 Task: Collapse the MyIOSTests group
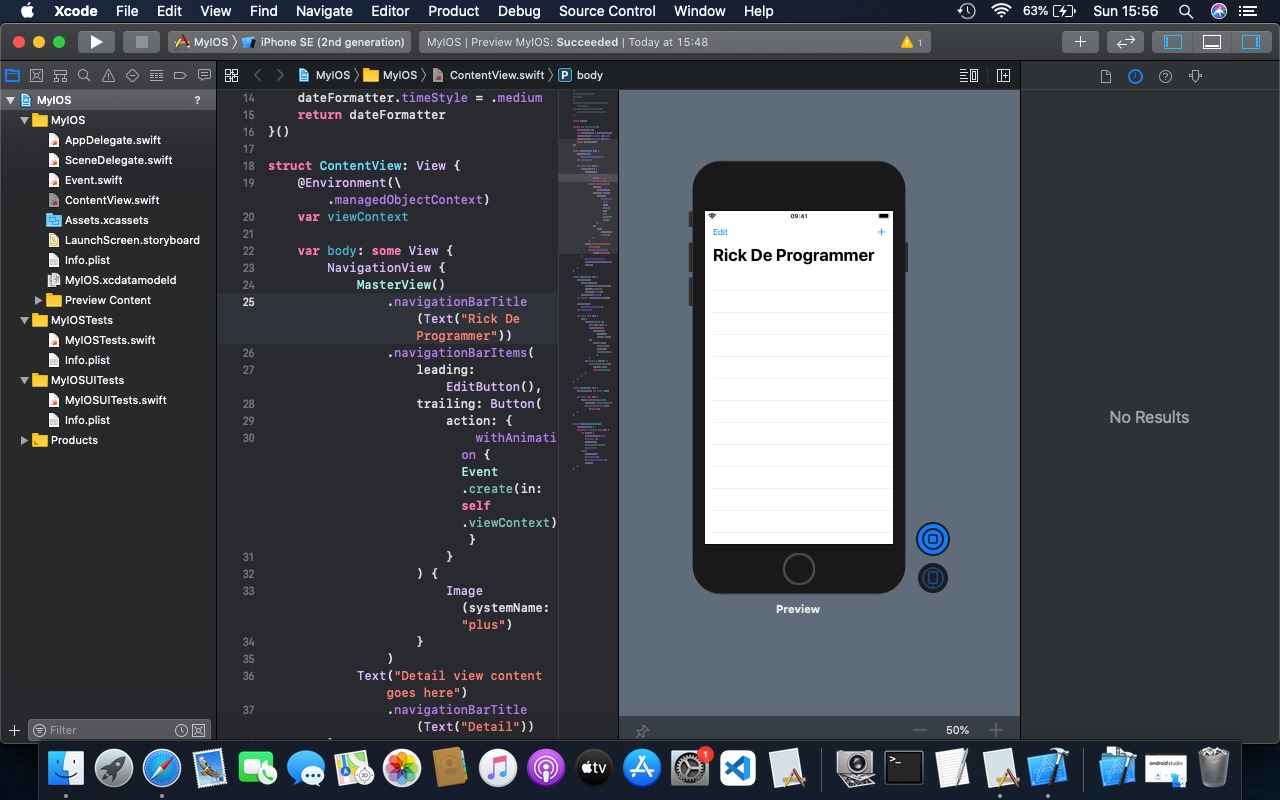pyautogui.click(x=25, y=320)
